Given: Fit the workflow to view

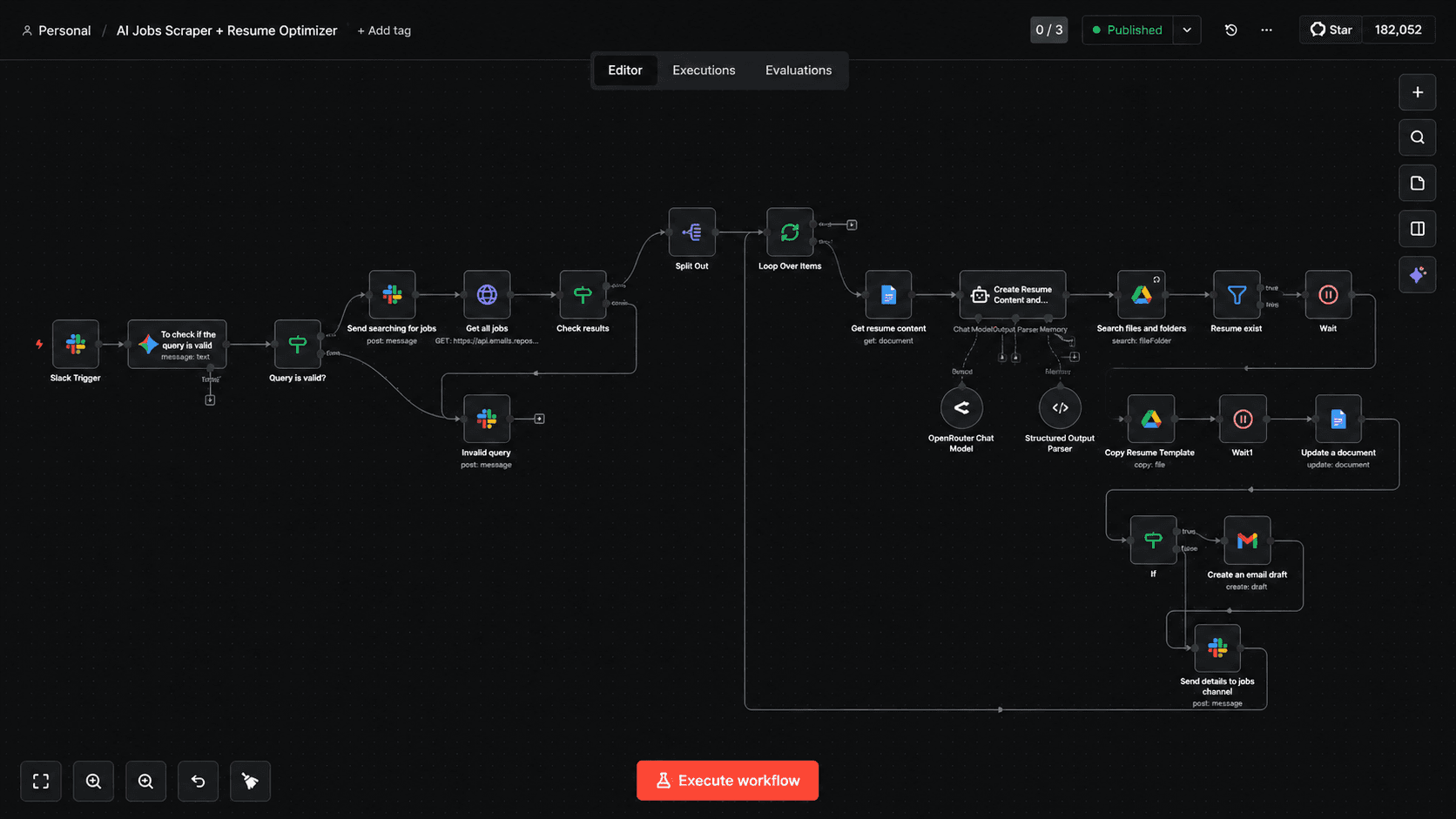Looking at the screenshot, I should (x=41, y=781).
